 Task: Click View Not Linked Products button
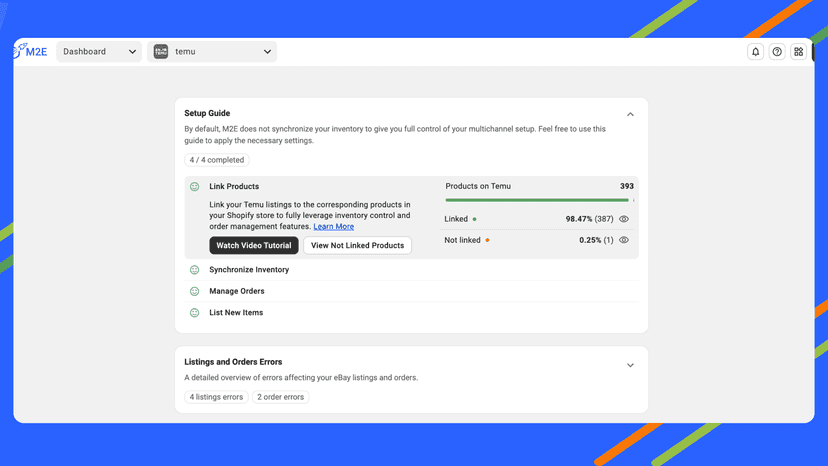coord(357,245)
